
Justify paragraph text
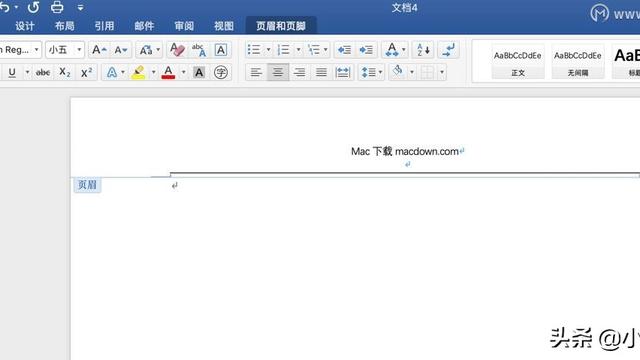pos(321,73)
